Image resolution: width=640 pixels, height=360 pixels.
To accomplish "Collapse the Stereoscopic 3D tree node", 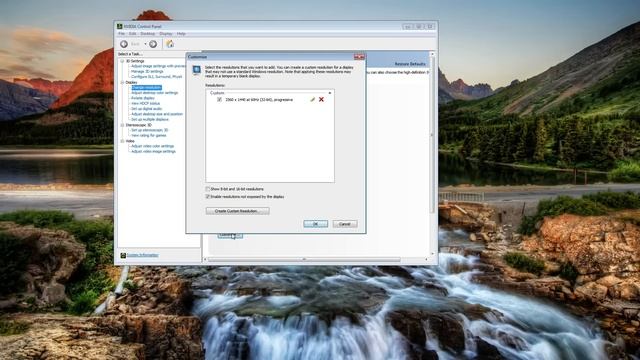I will tap(122, 125).
